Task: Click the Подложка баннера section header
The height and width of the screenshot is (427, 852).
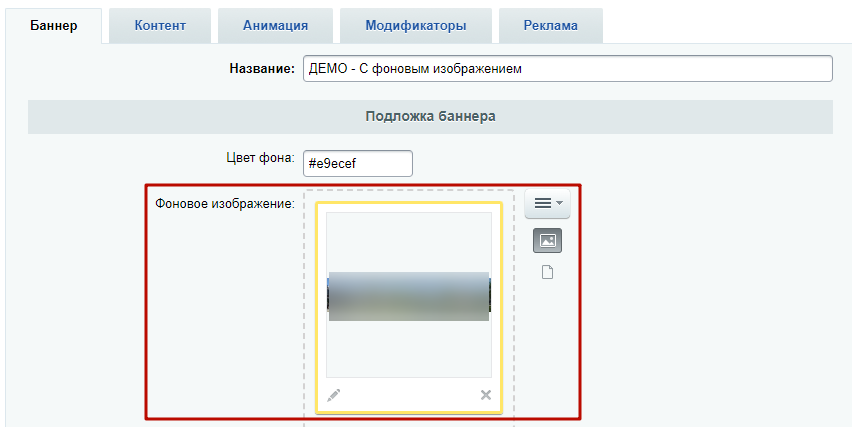Action: pyautogui.click(x=430, y=116)
